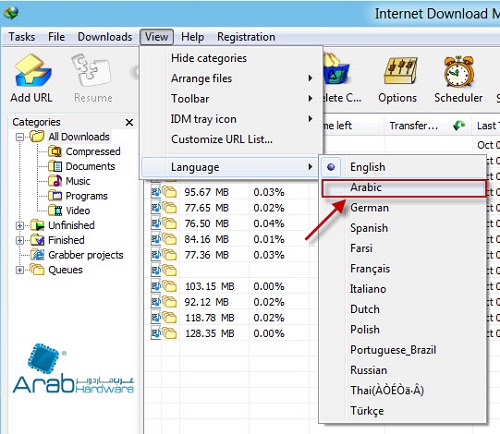The image size is (500, 434).
Task: Open the Downloads menu
Action: (x=105, y=37)
